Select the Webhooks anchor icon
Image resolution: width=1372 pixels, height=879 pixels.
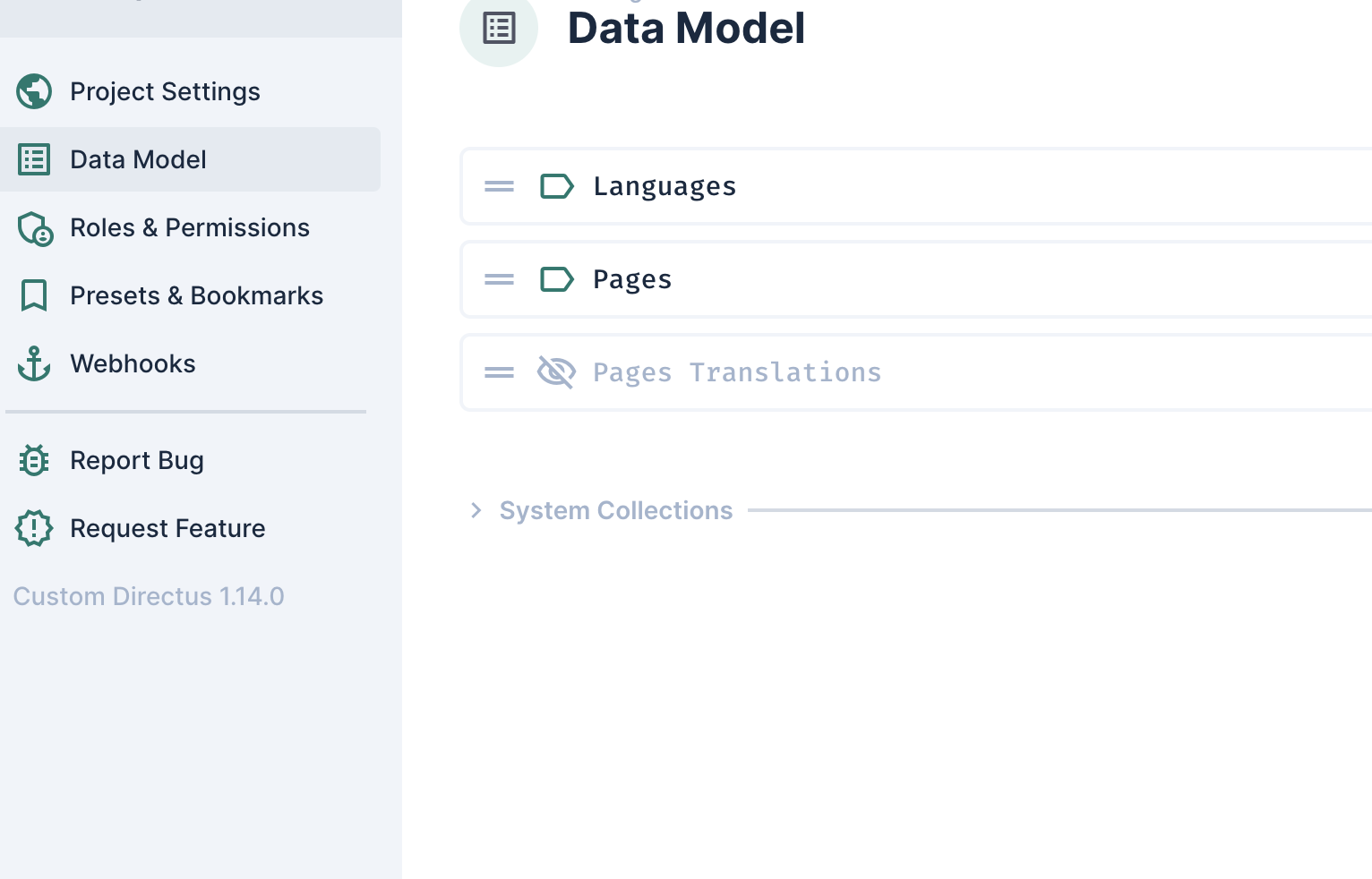tap(34, 363)
